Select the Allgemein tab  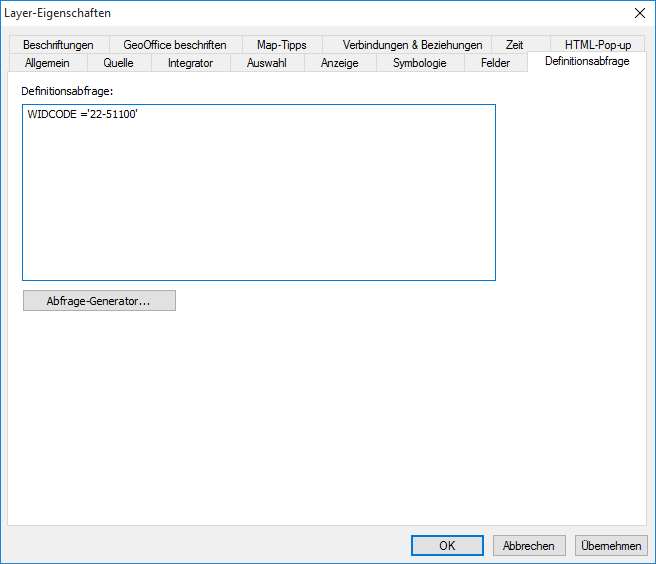tap(47, 63)
